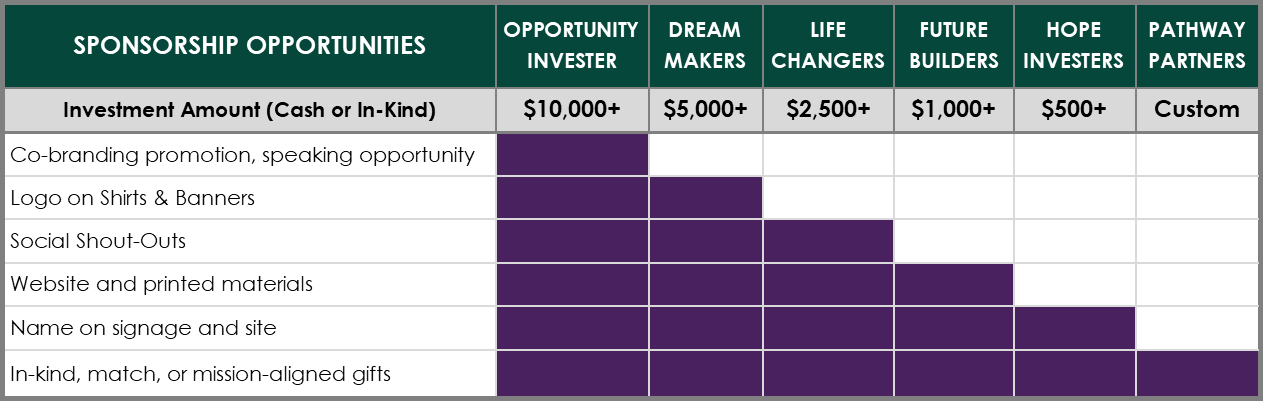
Task: Select the In-kind, match, or mission-aligned gifts row
Action: click(200, 374)
